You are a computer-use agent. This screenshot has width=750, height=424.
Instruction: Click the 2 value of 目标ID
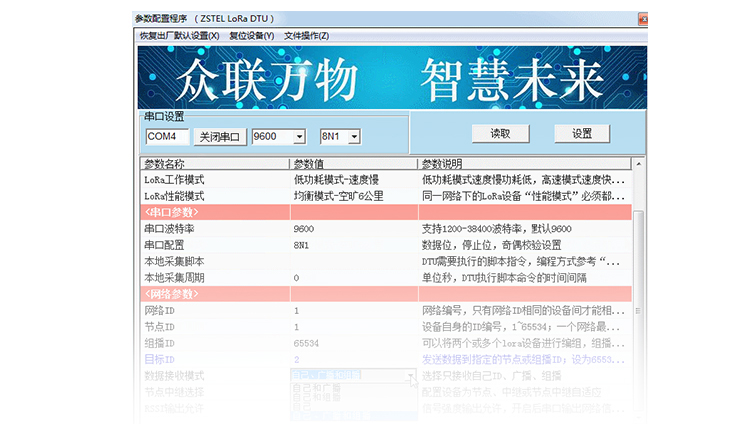(x=297, y=359)
